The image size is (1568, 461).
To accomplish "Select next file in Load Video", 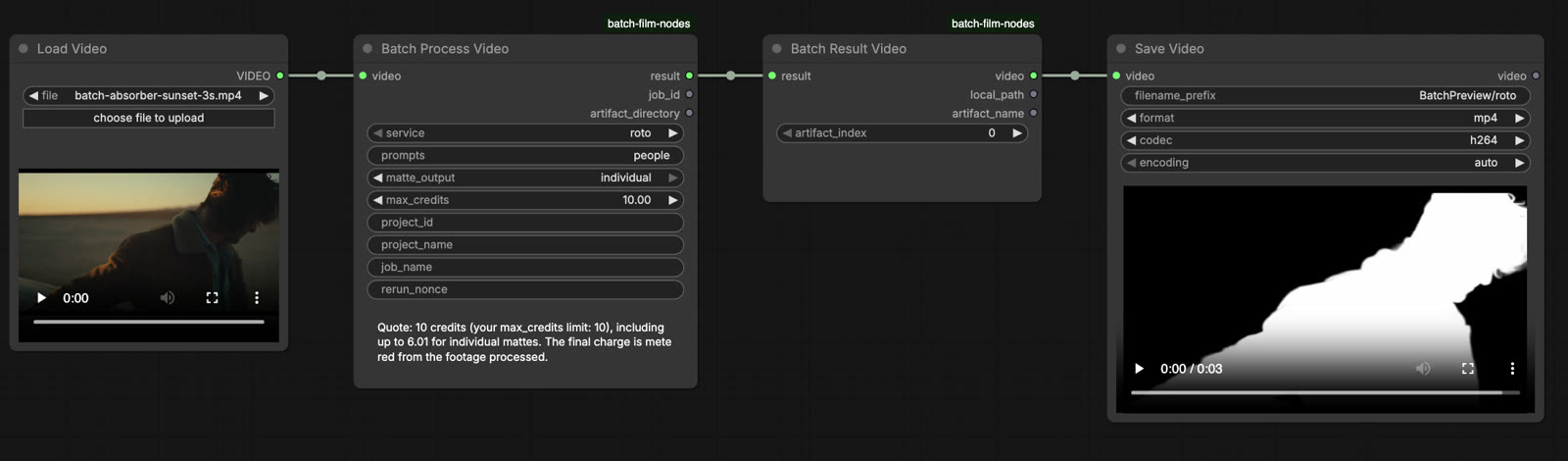I will [x=264, y=95].
